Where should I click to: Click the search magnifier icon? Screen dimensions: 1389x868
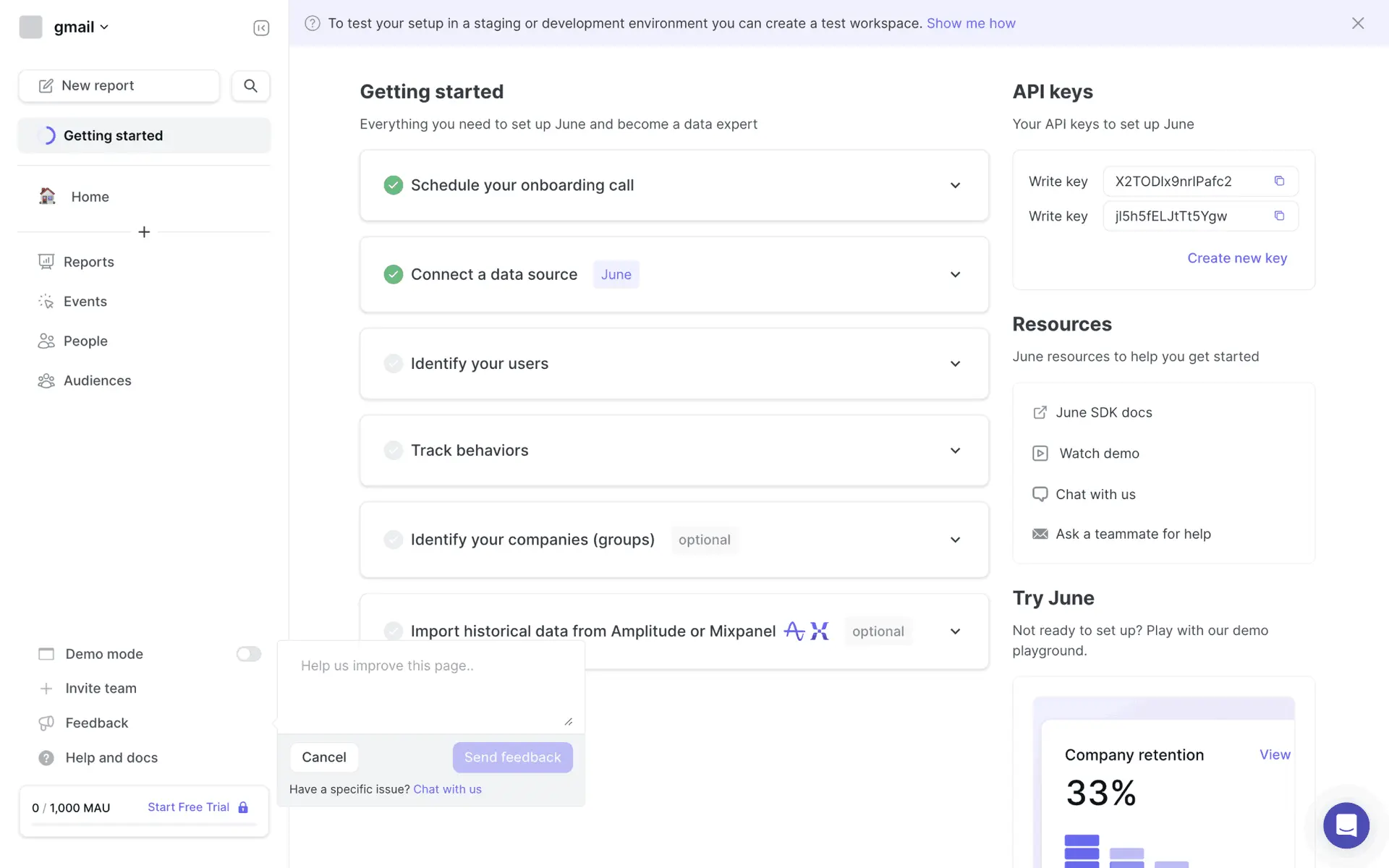point(250,86)
